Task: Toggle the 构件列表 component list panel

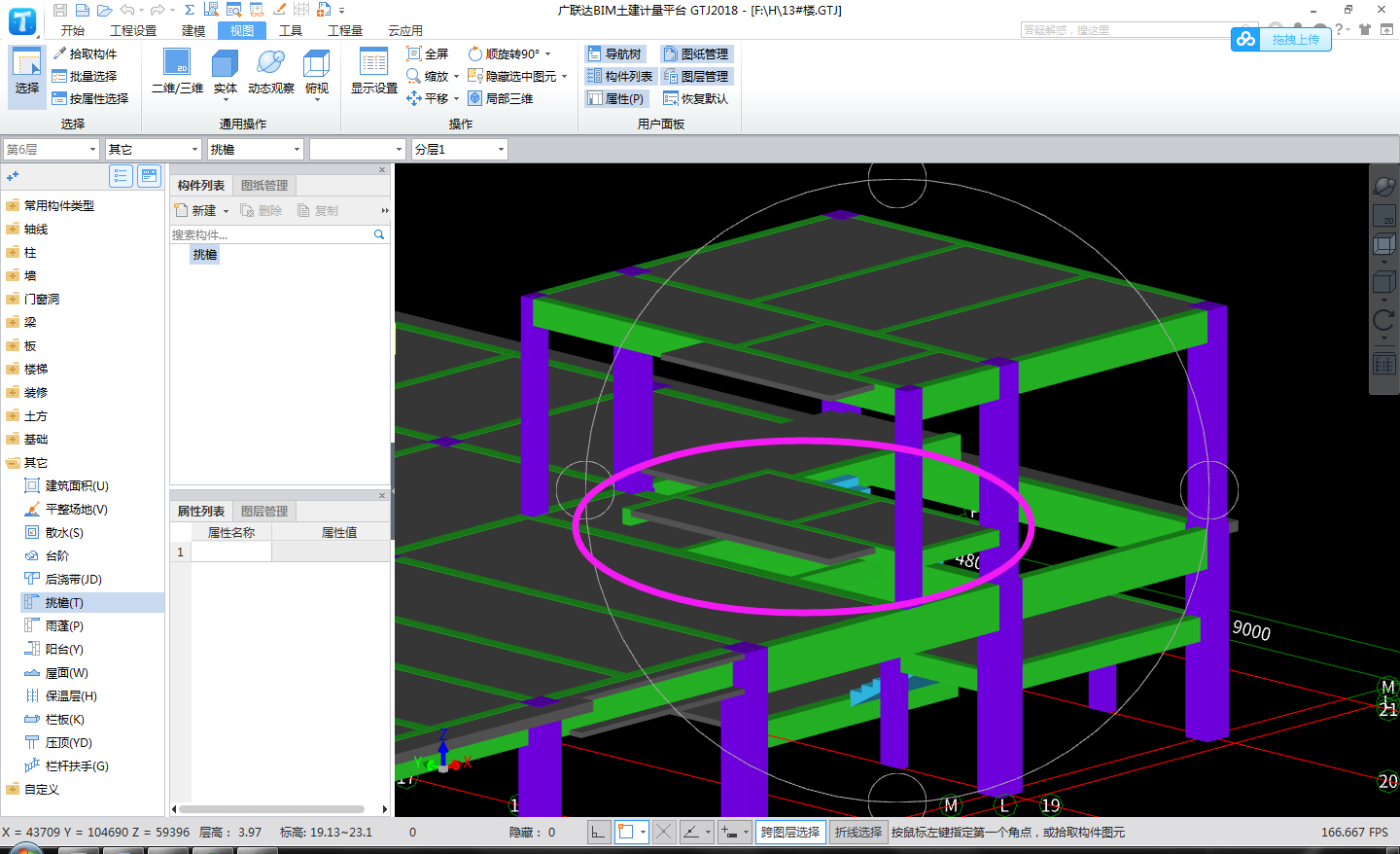Action: pos(620,76)
